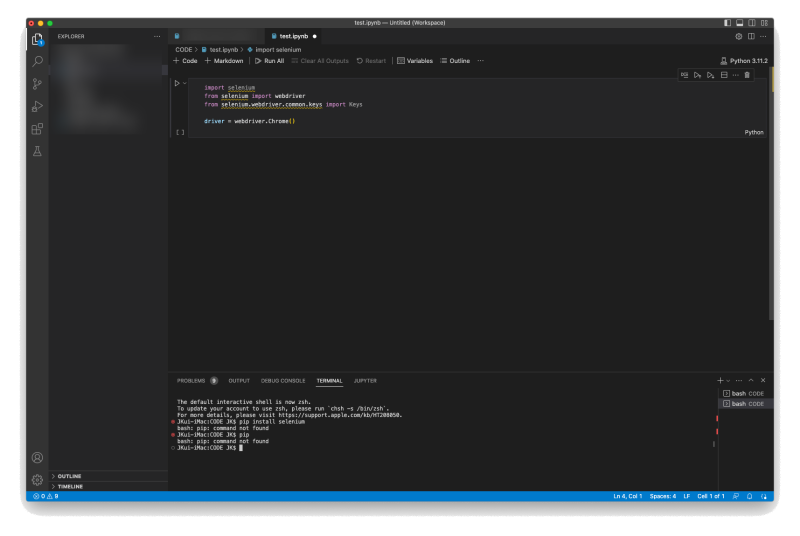Click Restart kernel button
This screenshot has height=536, width=800.
point(371,61)
